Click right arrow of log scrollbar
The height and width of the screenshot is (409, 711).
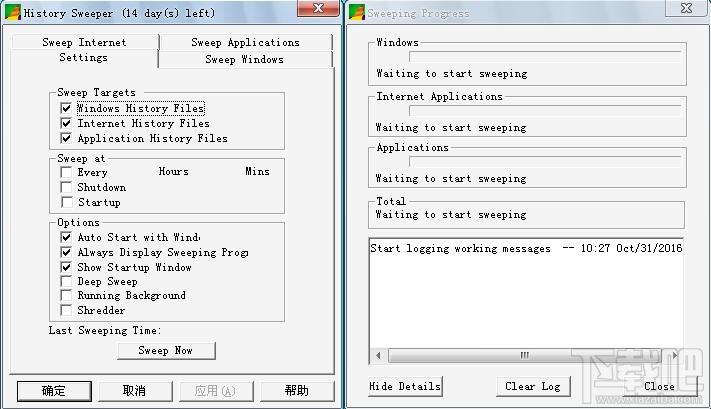pyautogui.click(x=674, y=355)
